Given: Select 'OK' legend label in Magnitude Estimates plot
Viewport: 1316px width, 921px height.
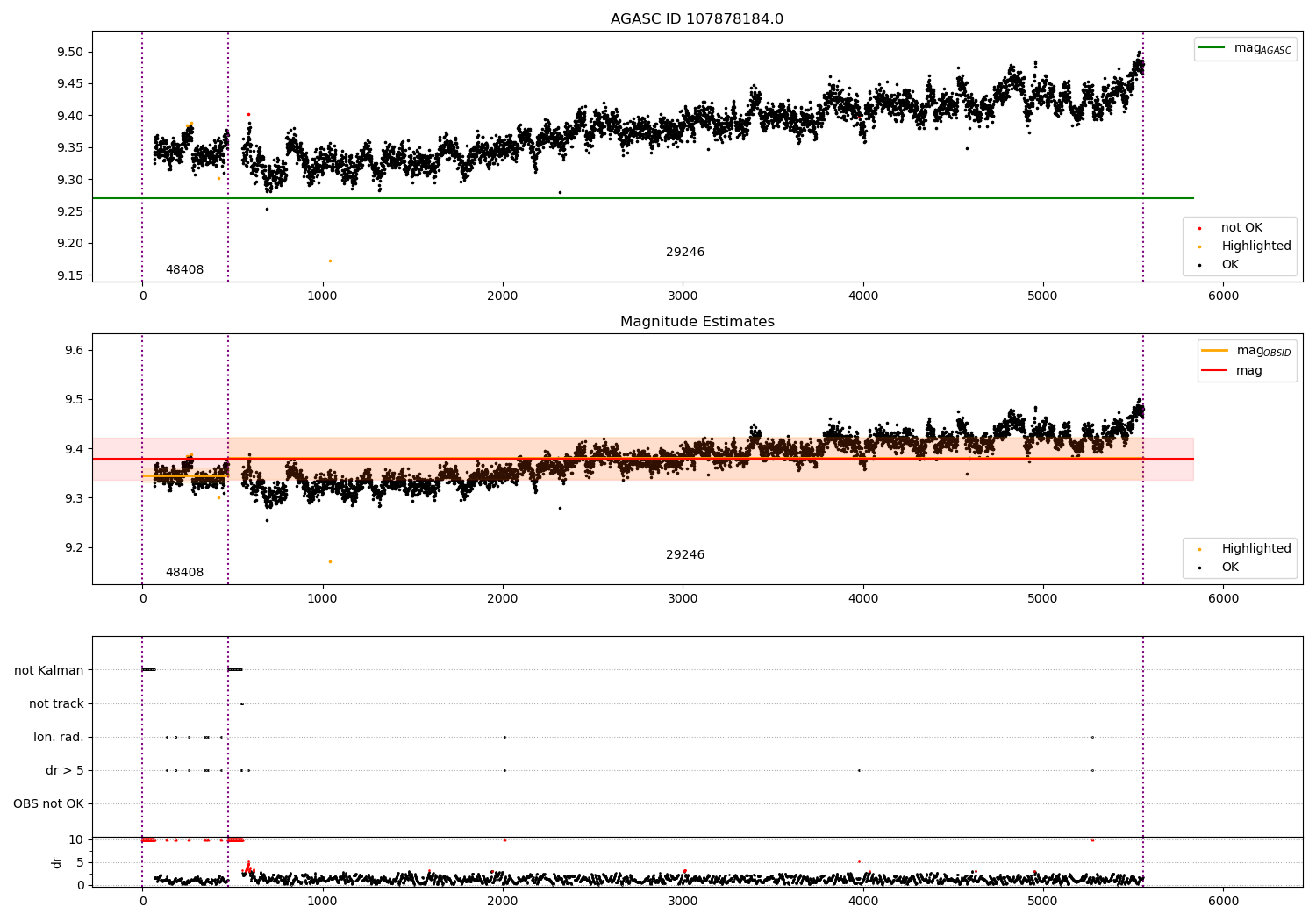Looking at the screenshot, I should tap(1230, 568).
